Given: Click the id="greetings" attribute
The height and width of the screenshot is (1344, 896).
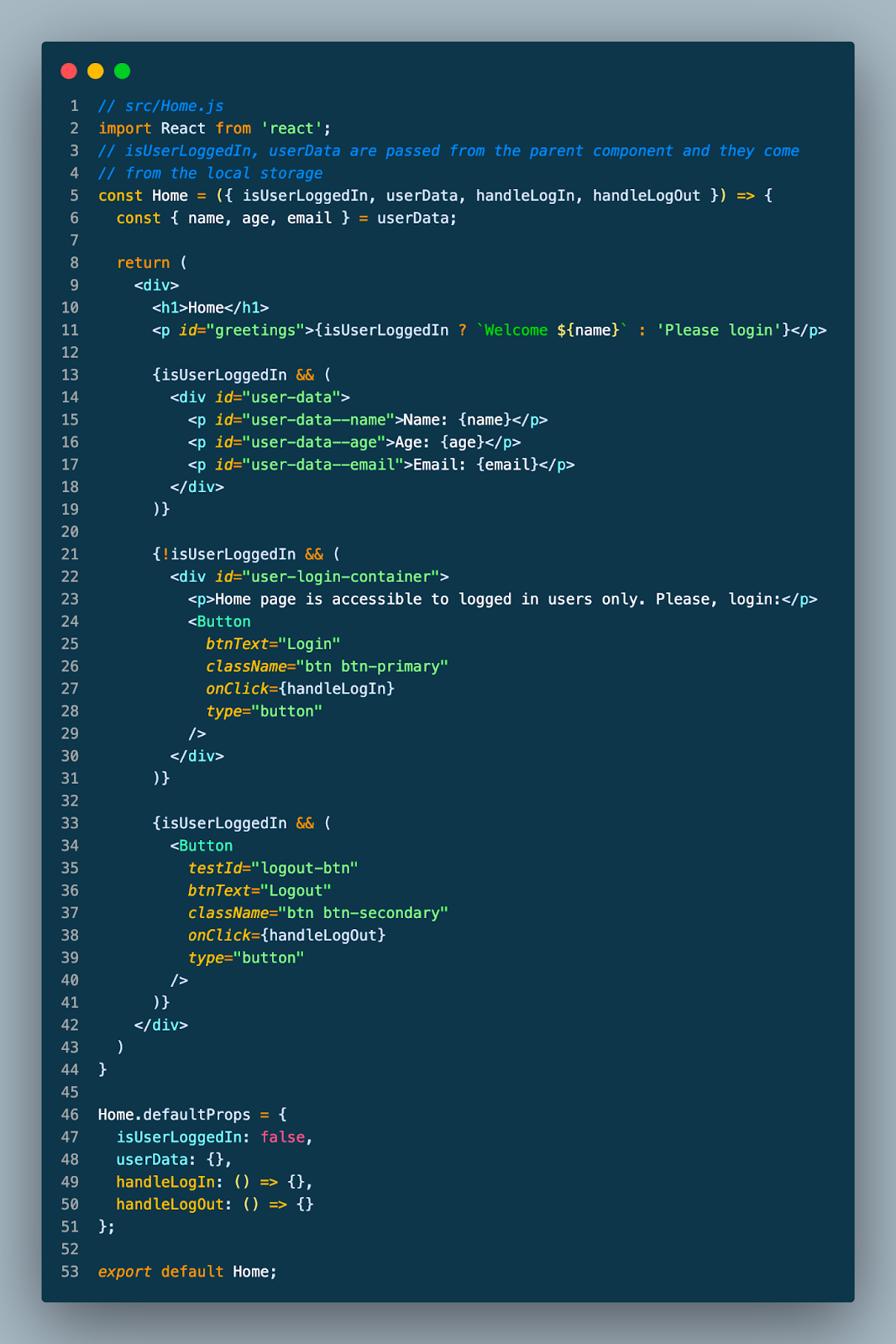Looking at the screenshot, I should (x=242, y=330).
